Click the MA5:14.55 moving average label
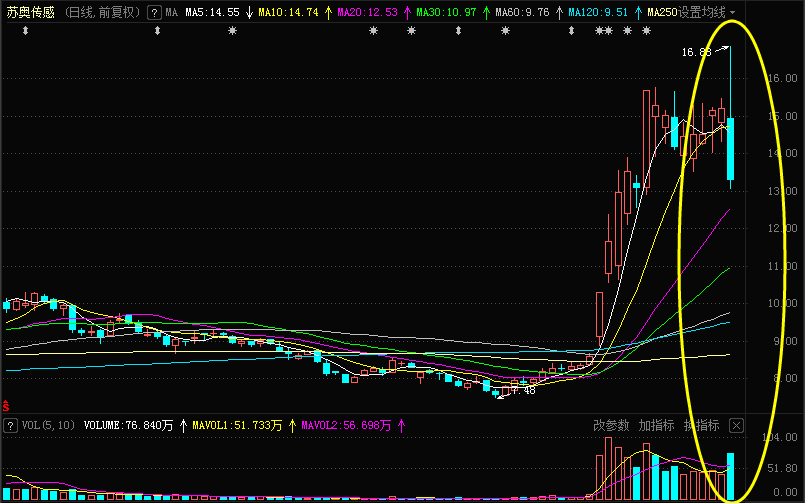The width and height of the screenshot is (805, 503). (211, 13)
